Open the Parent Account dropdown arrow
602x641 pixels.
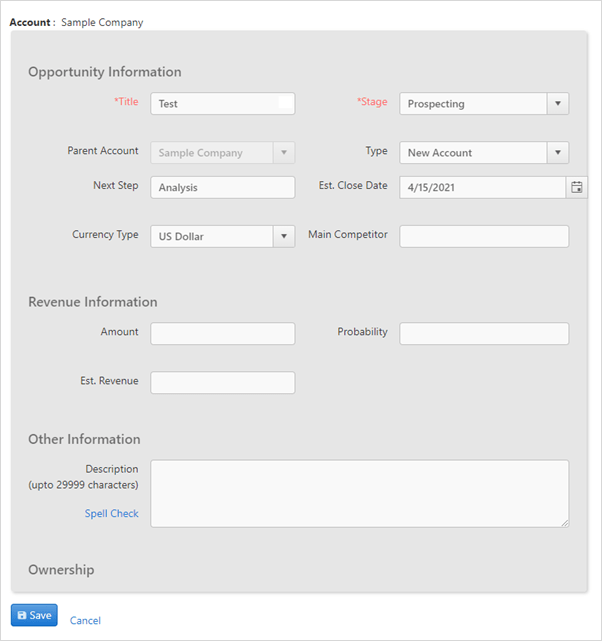[x=284, y=152]
